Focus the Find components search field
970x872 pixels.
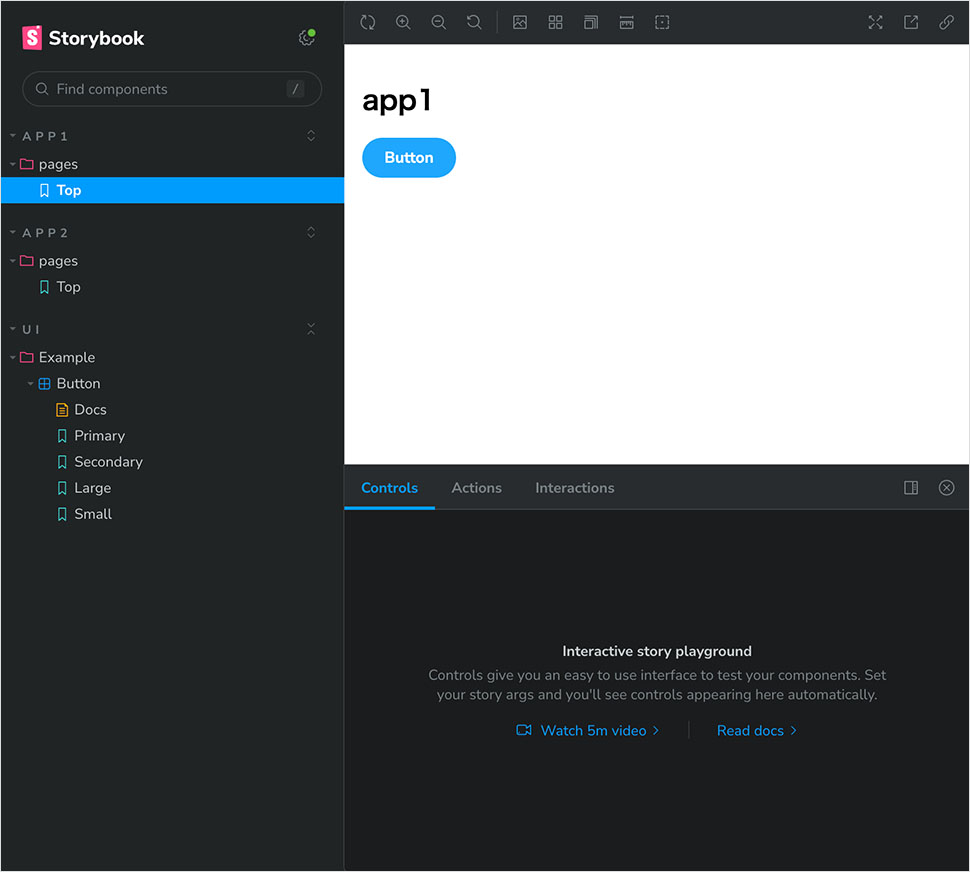(x=172, y=89)
